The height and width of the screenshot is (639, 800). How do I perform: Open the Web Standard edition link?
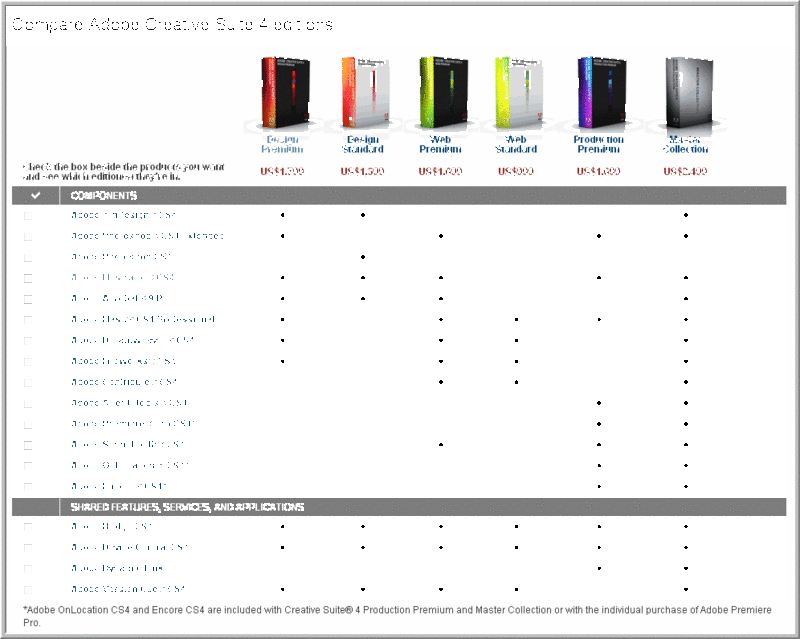(x=516, y=144)
